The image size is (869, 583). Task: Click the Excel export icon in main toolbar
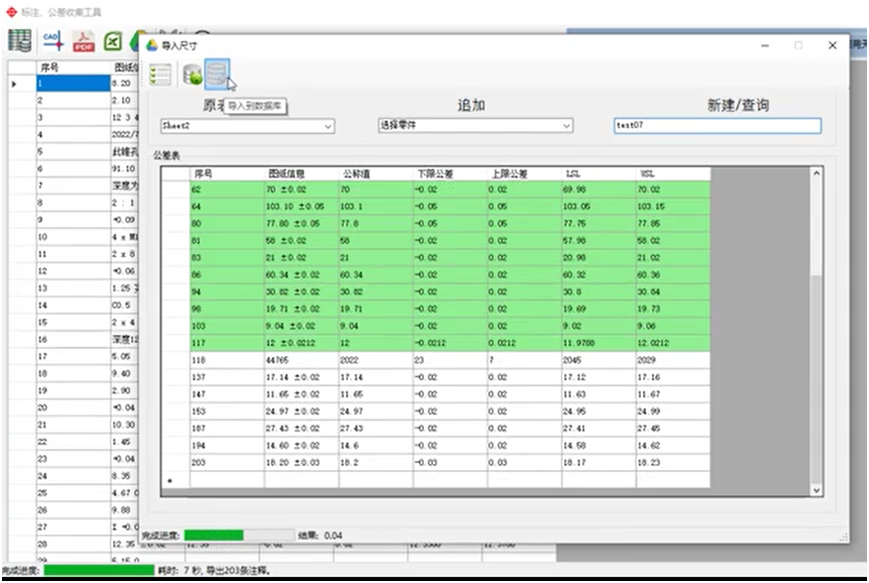click(x=114, y=42)
